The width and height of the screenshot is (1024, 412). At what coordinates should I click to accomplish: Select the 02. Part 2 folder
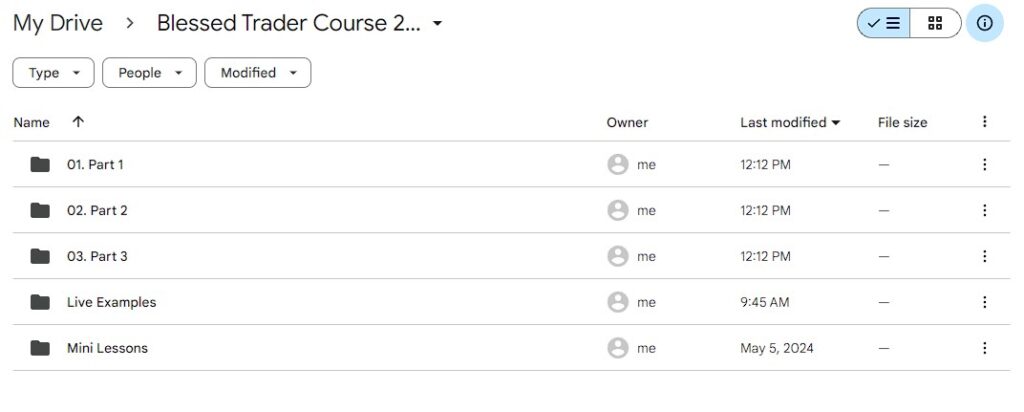[x=97, y=210]
